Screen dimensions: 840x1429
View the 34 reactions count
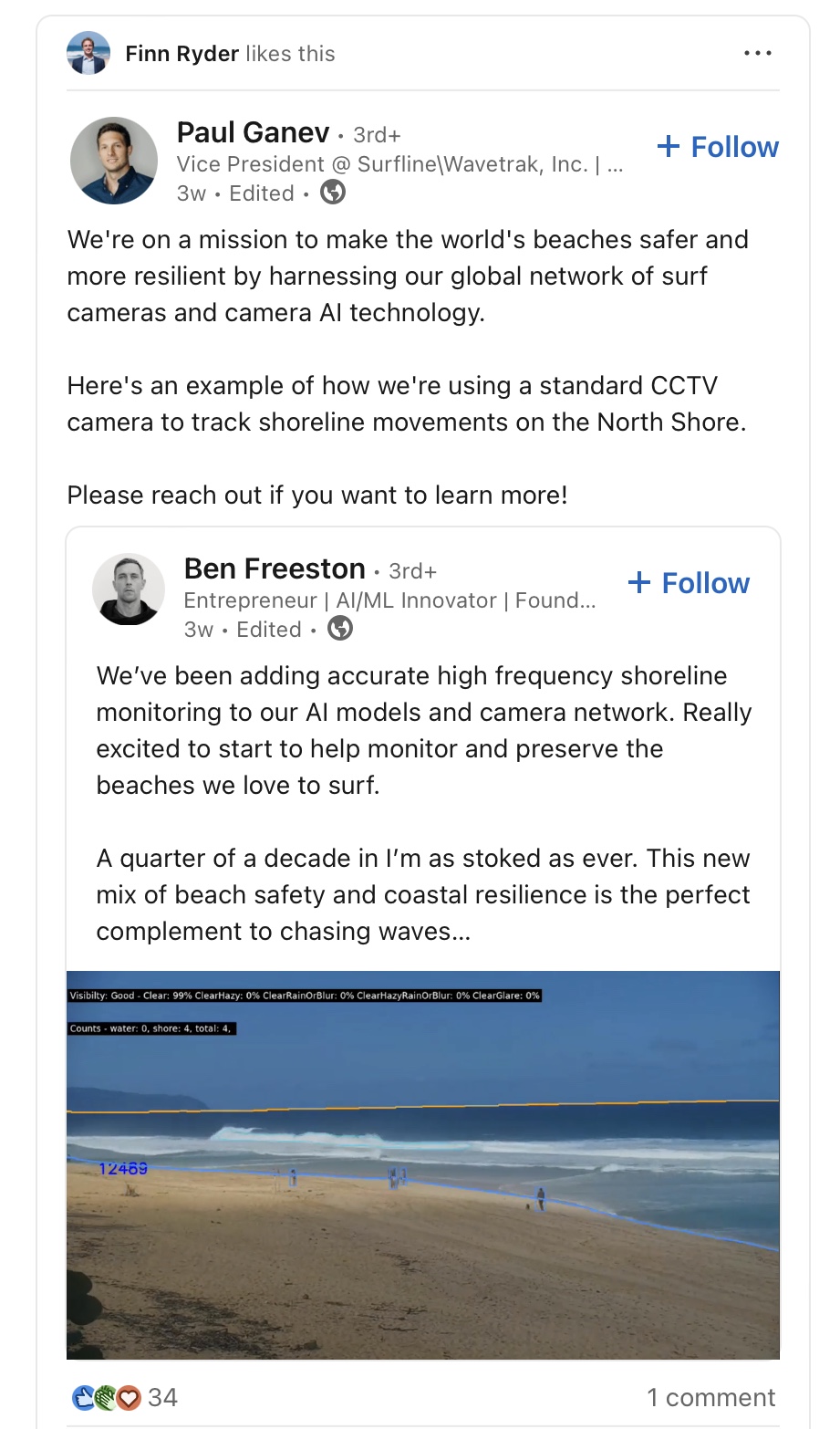click(162, 1397)
